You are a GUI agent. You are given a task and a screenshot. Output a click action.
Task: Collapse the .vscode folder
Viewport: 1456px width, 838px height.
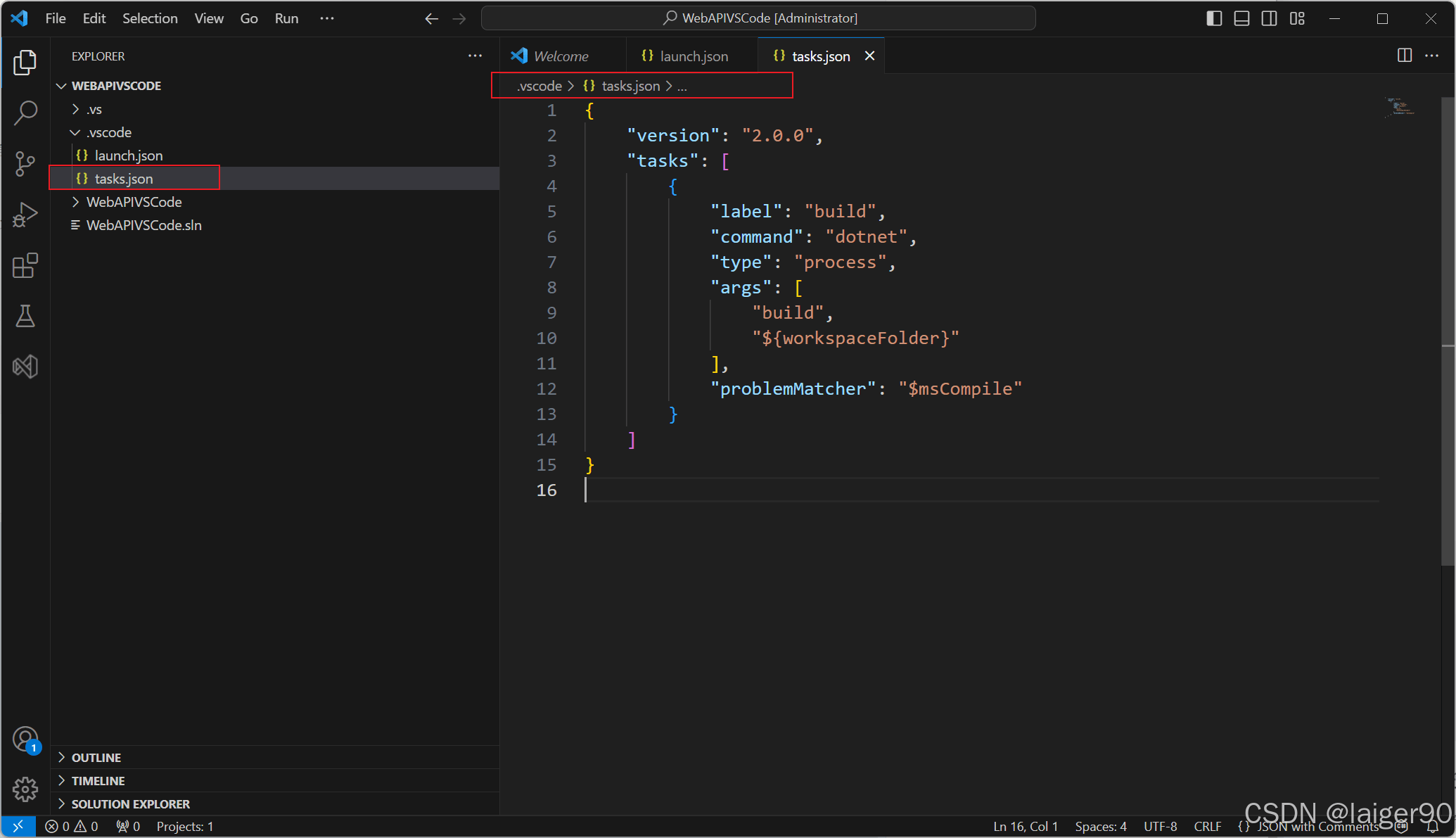point(109,132)
